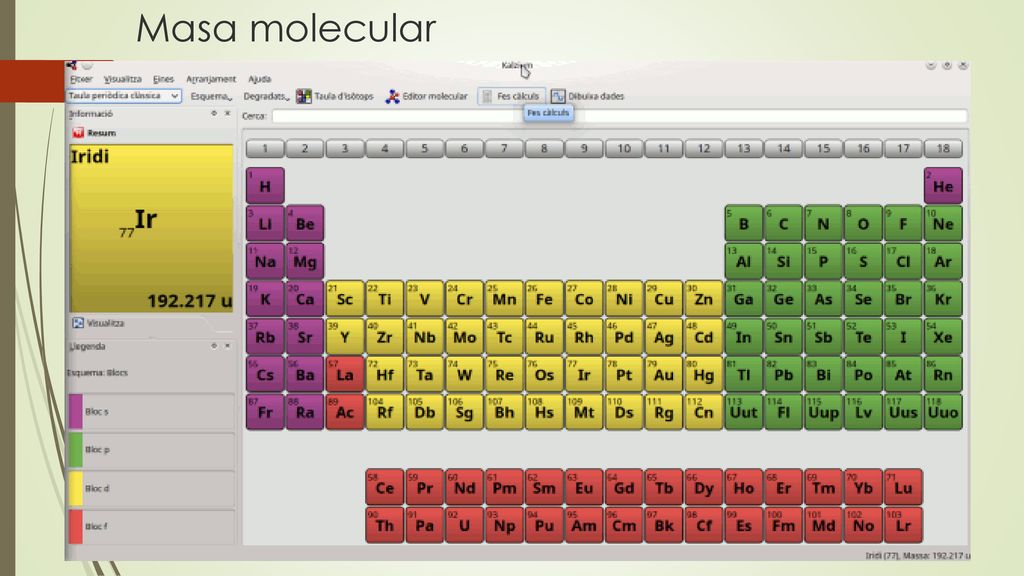This screenshot has height=576, width=1024.
Task: Select the Tungsten (W) element
Action: coord(464,374)
